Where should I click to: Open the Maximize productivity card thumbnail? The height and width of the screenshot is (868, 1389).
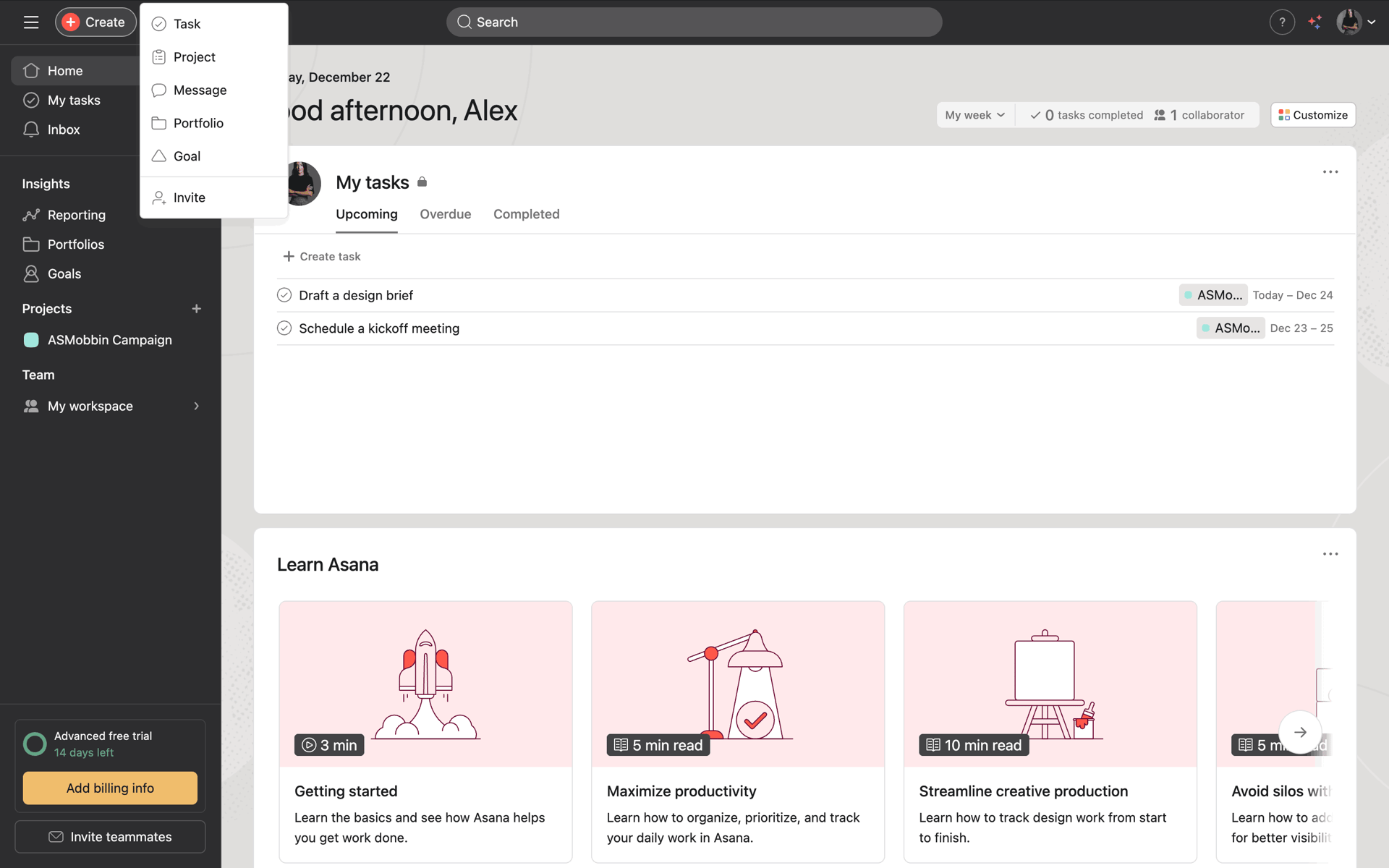pyautogui.click(x=738, y=684)
